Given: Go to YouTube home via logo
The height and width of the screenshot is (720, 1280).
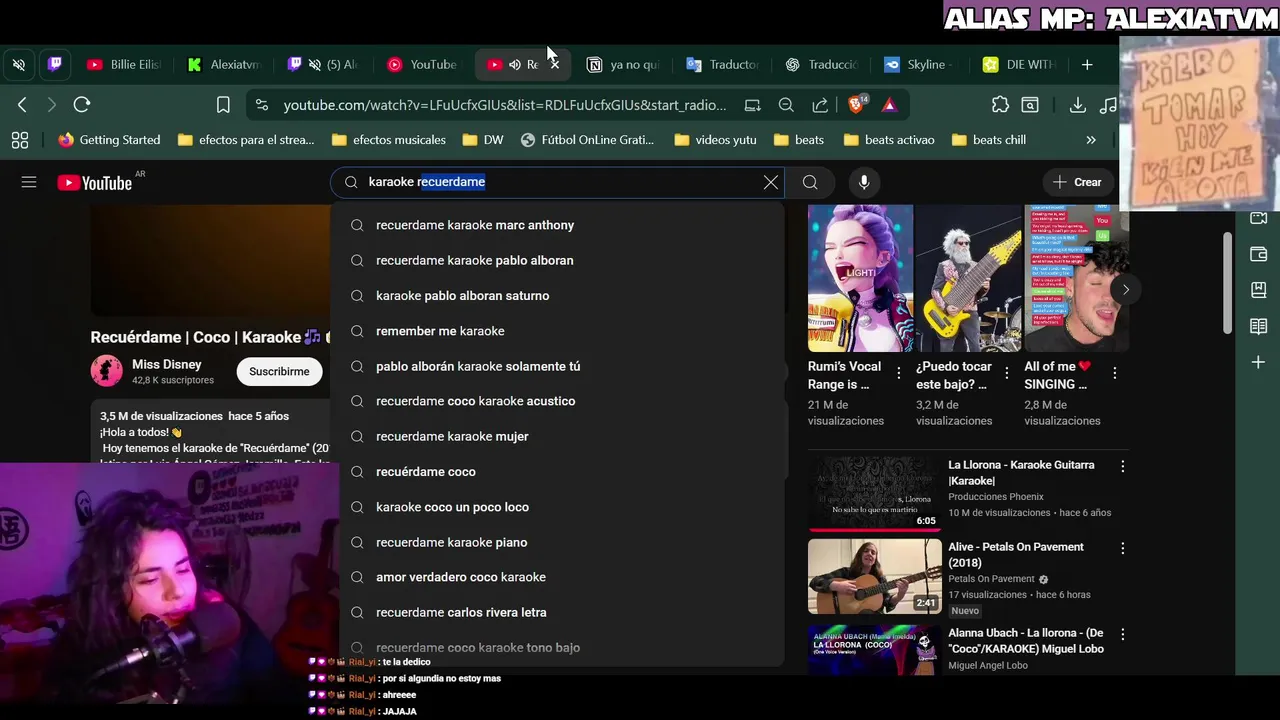Looking at the screenshot, I should [95, 182].
